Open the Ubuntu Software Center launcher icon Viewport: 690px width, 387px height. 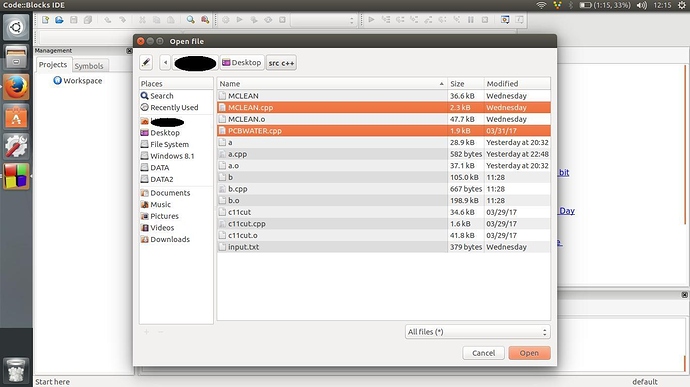click(16, 117)
